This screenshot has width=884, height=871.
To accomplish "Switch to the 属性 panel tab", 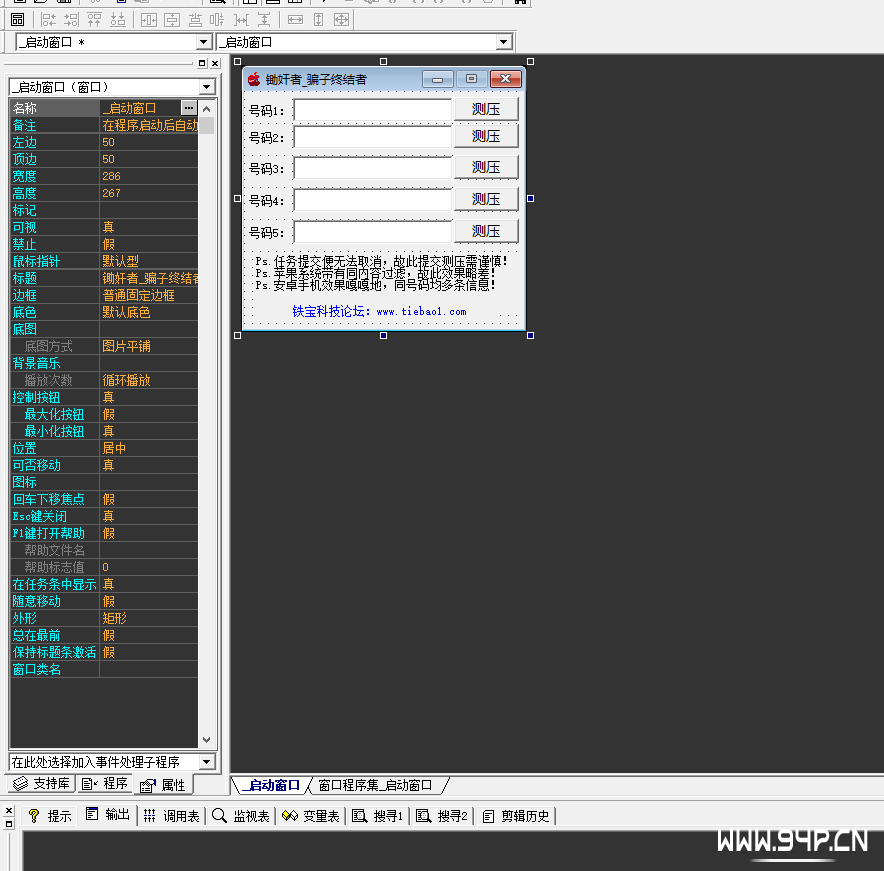I will click(x=163, y=785).
